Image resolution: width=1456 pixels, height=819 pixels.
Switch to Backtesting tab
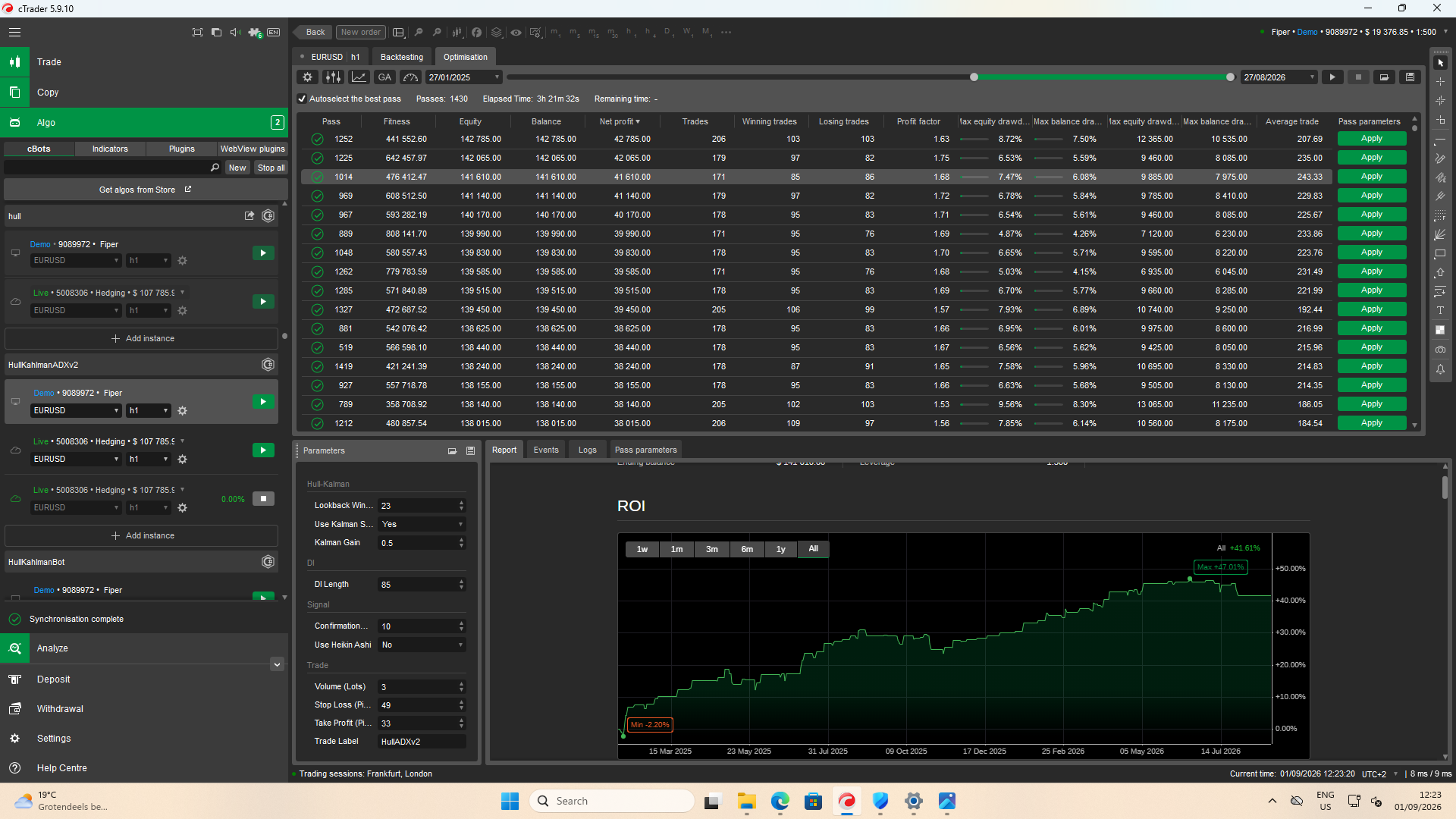tap(402, 57)
